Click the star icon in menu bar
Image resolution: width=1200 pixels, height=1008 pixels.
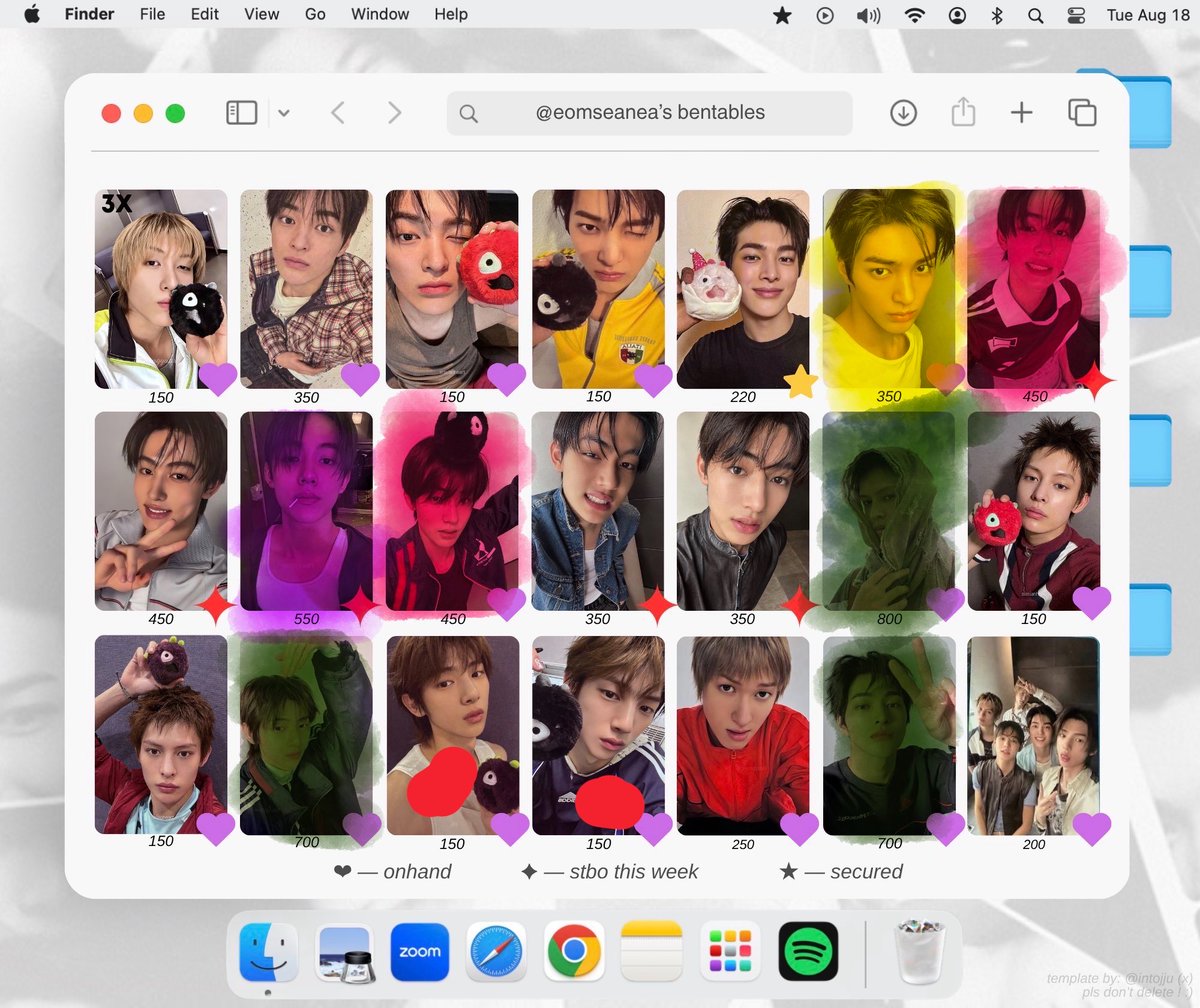coord(783,15)
